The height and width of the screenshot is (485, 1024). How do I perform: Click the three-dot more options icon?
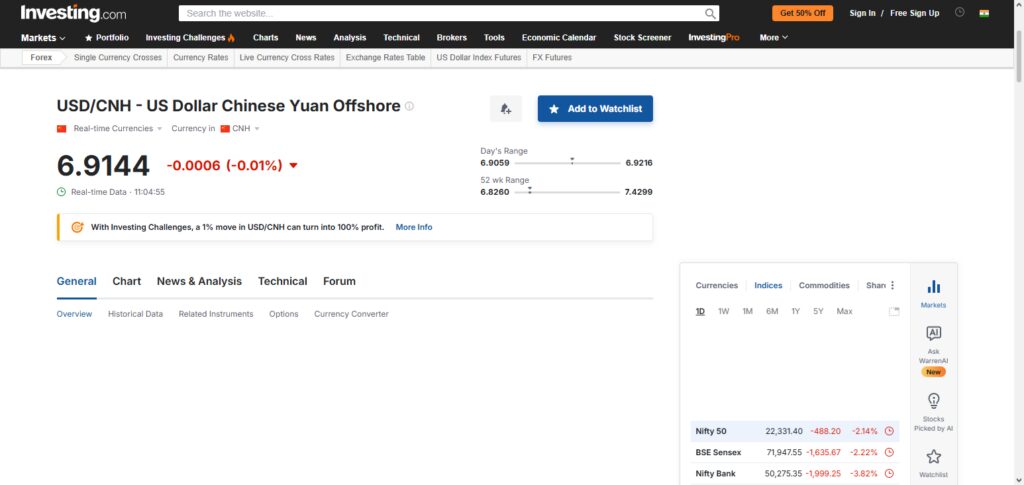tap(893, 285)
